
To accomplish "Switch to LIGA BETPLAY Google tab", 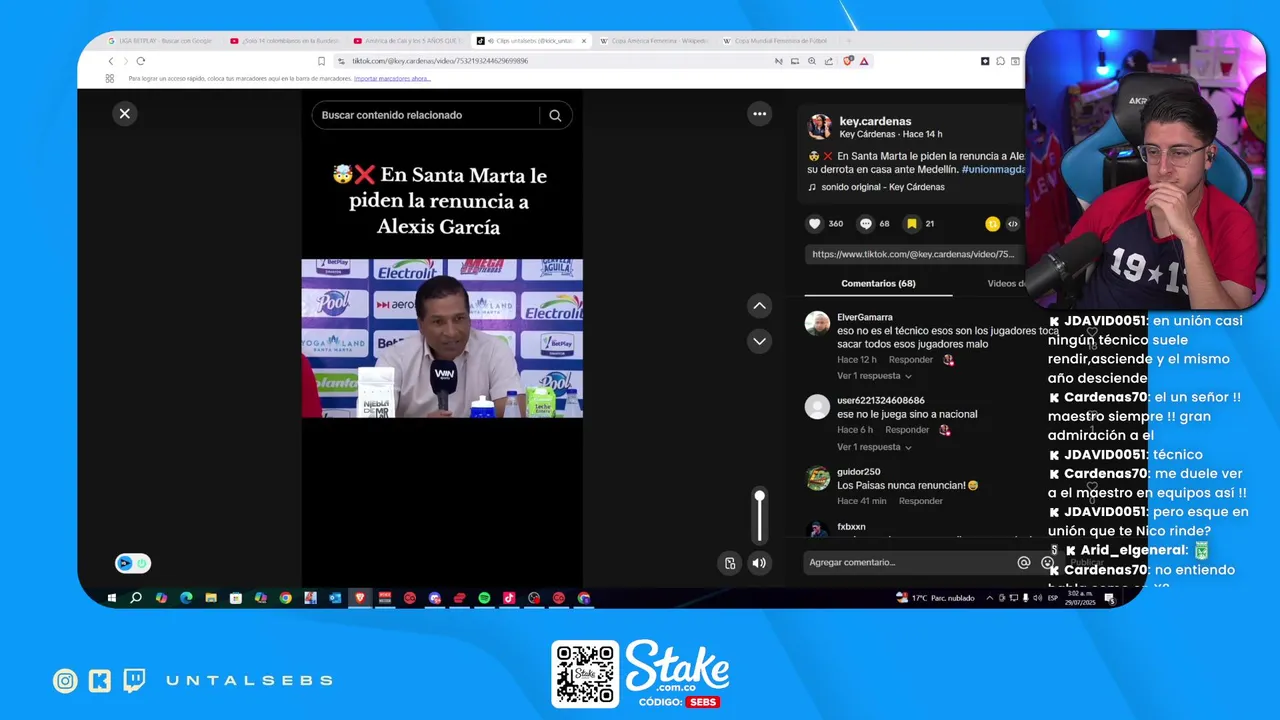I will [162, 41].
